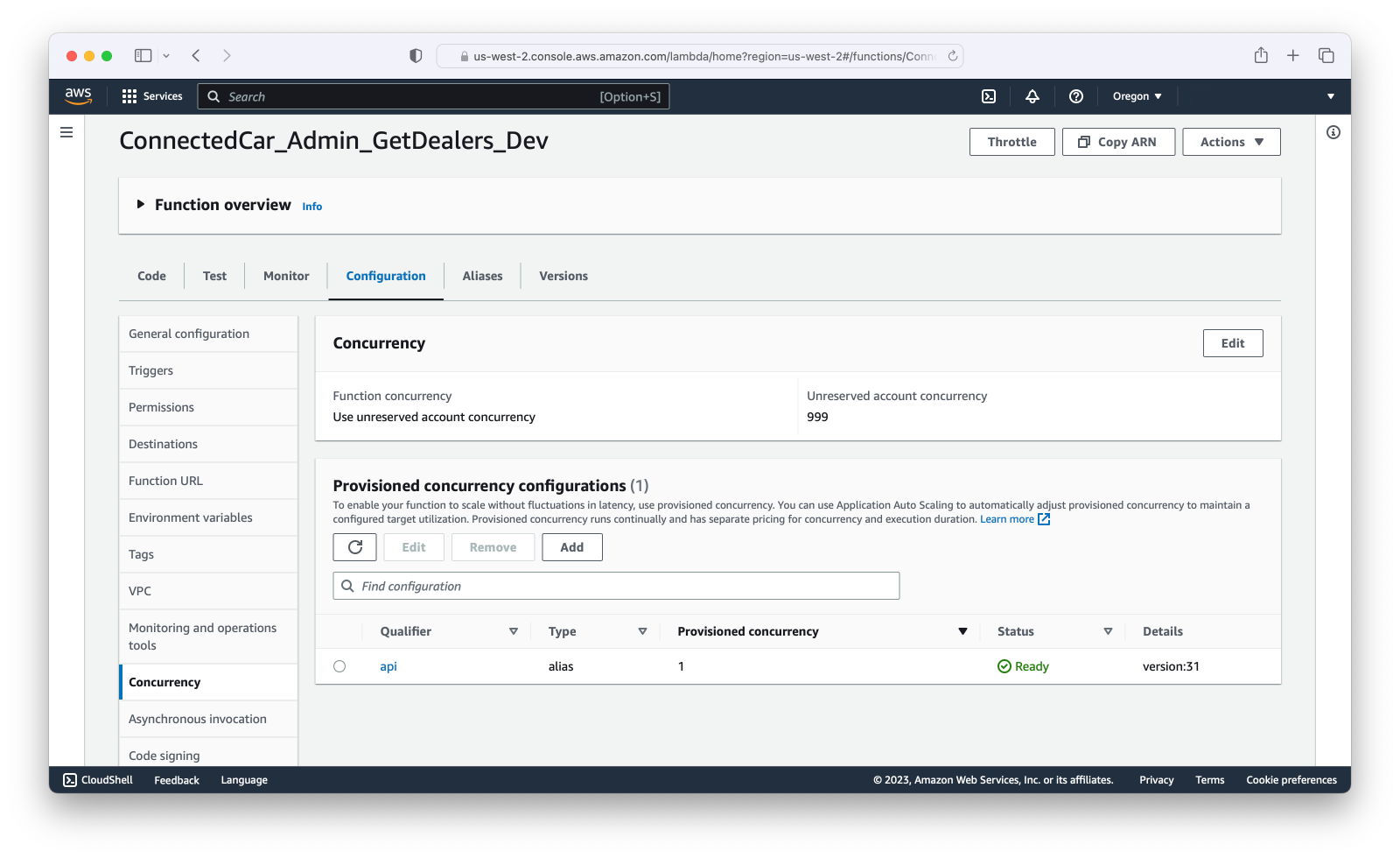The image size is (1400, 858).
Task: Switch to the Code tab
Action: pyautogui.click(x=151, y=276)
